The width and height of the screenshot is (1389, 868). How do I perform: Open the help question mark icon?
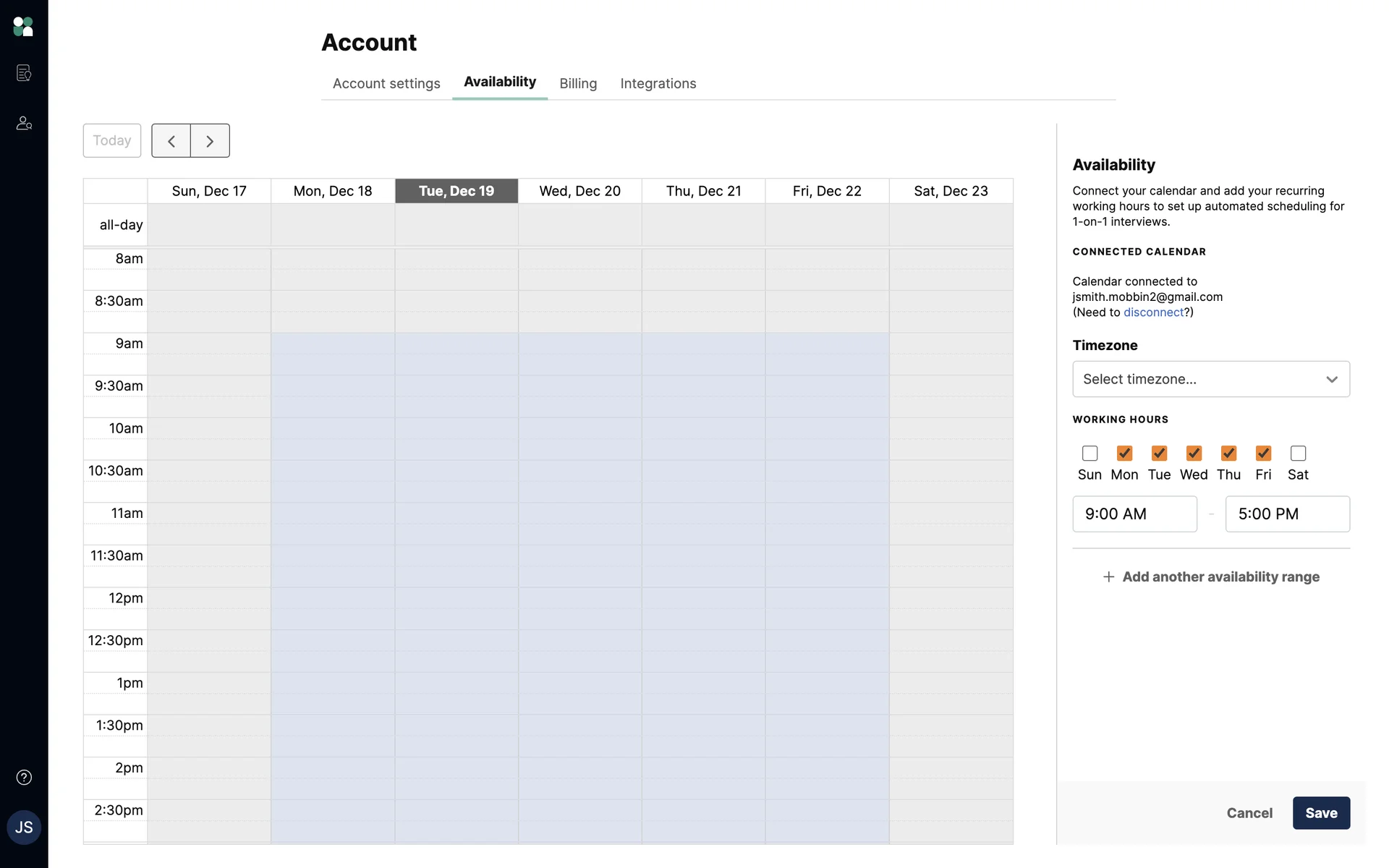pyautogui.click(x=24, y=778)
